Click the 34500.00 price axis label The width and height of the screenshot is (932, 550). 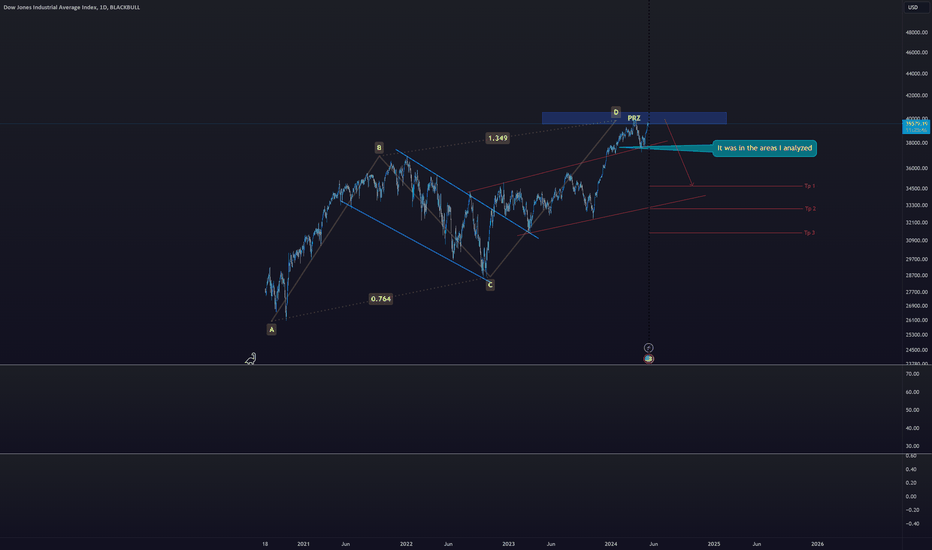[x=917, y=188]
